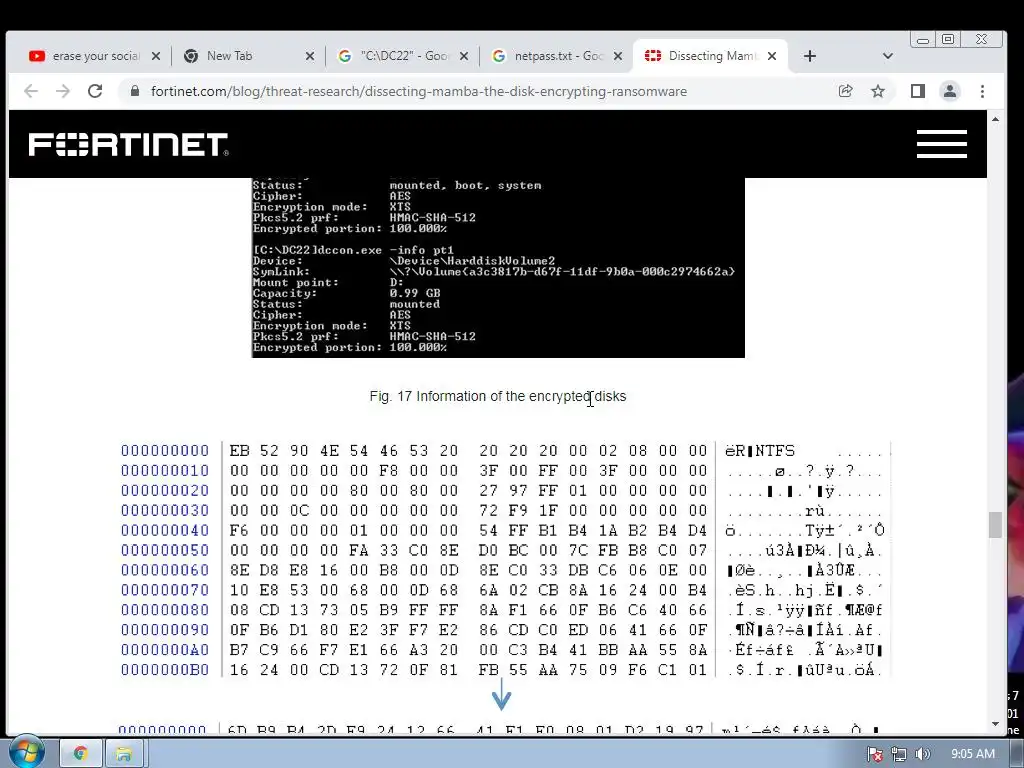Minimize the Chrome window
The image size is (1024, 768).
pos(923,40)
